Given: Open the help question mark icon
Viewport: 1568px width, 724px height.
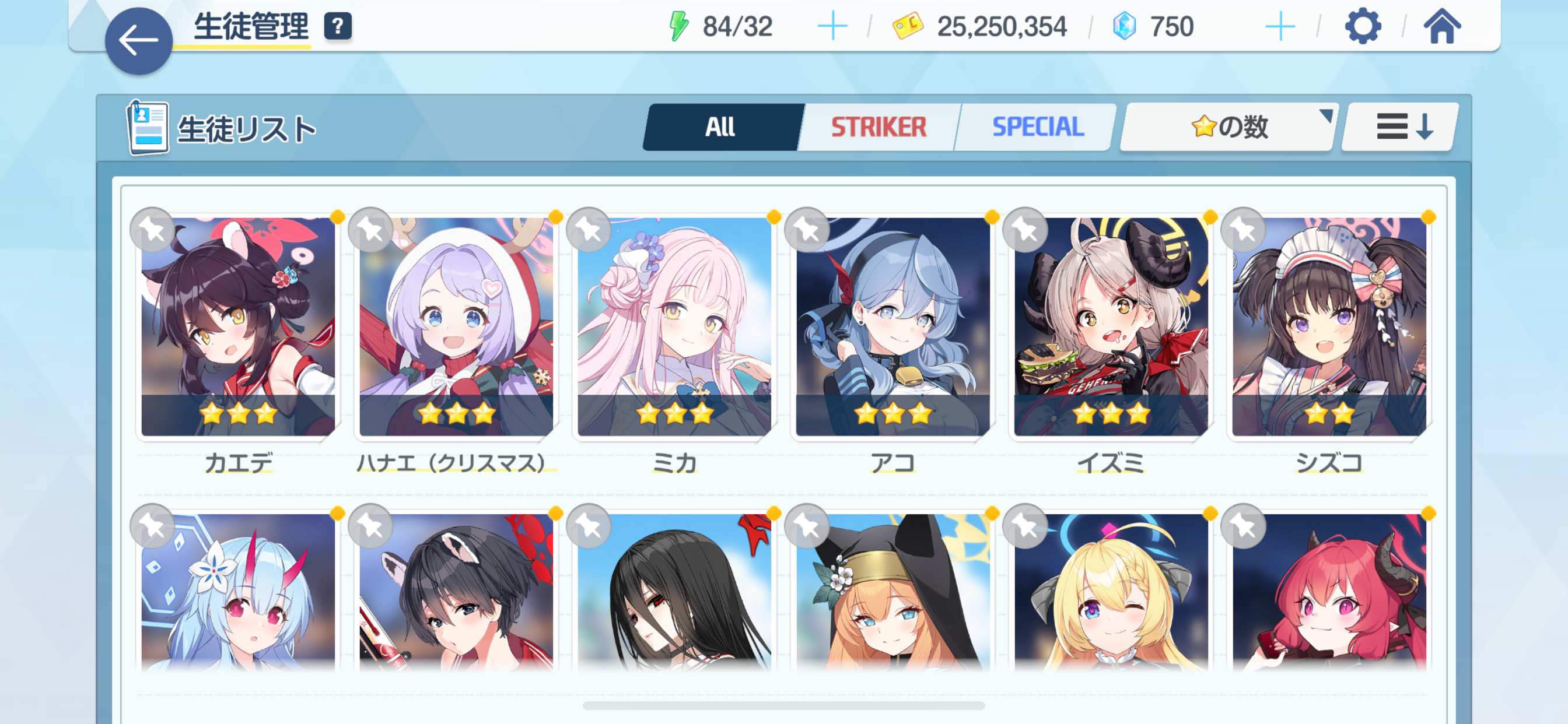Looking at the screenshot, I should 338,26.
